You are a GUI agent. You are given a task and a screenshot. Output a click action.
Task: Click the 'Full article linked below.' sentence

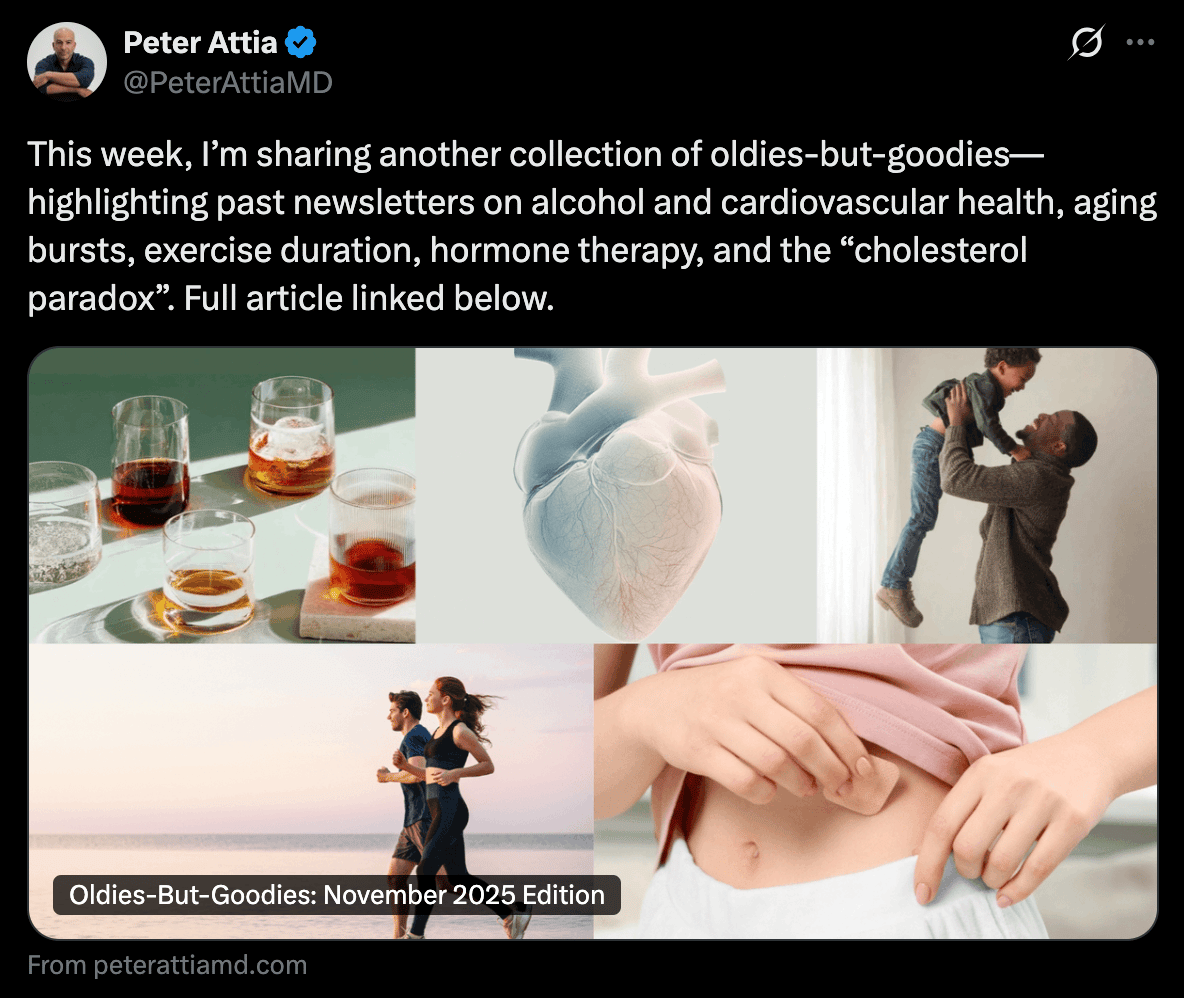[369, 299]
